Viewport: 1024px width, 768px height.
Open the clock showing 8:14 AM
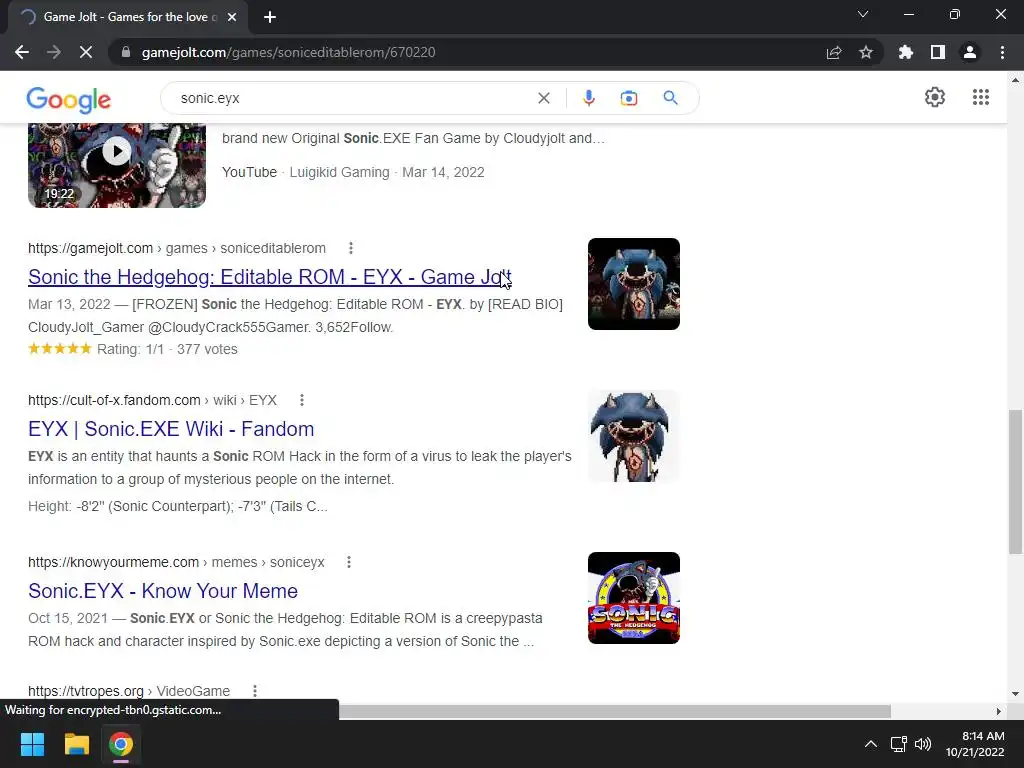point(975,744)
